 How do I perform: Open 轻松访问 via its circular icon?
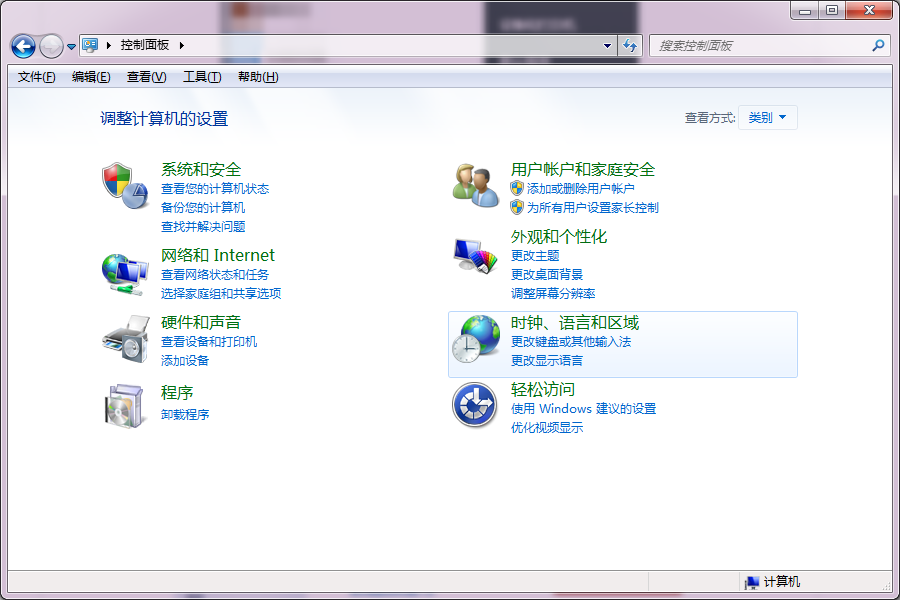click(x=474, y=405)
